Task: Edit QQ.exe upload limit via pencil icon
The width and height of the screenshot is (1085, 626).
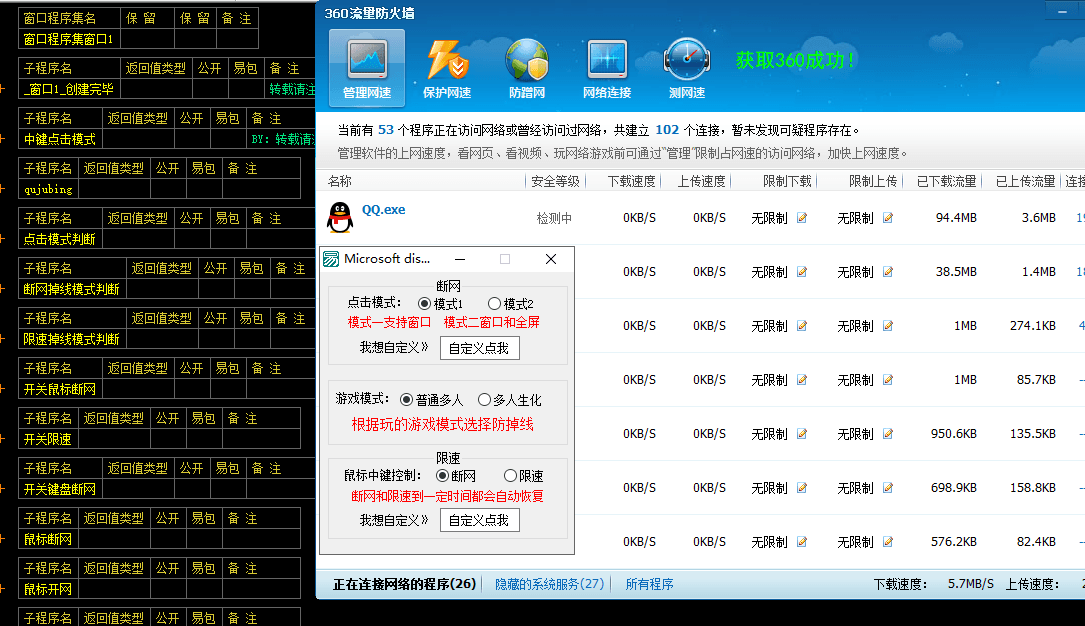Action: [888, 219]
